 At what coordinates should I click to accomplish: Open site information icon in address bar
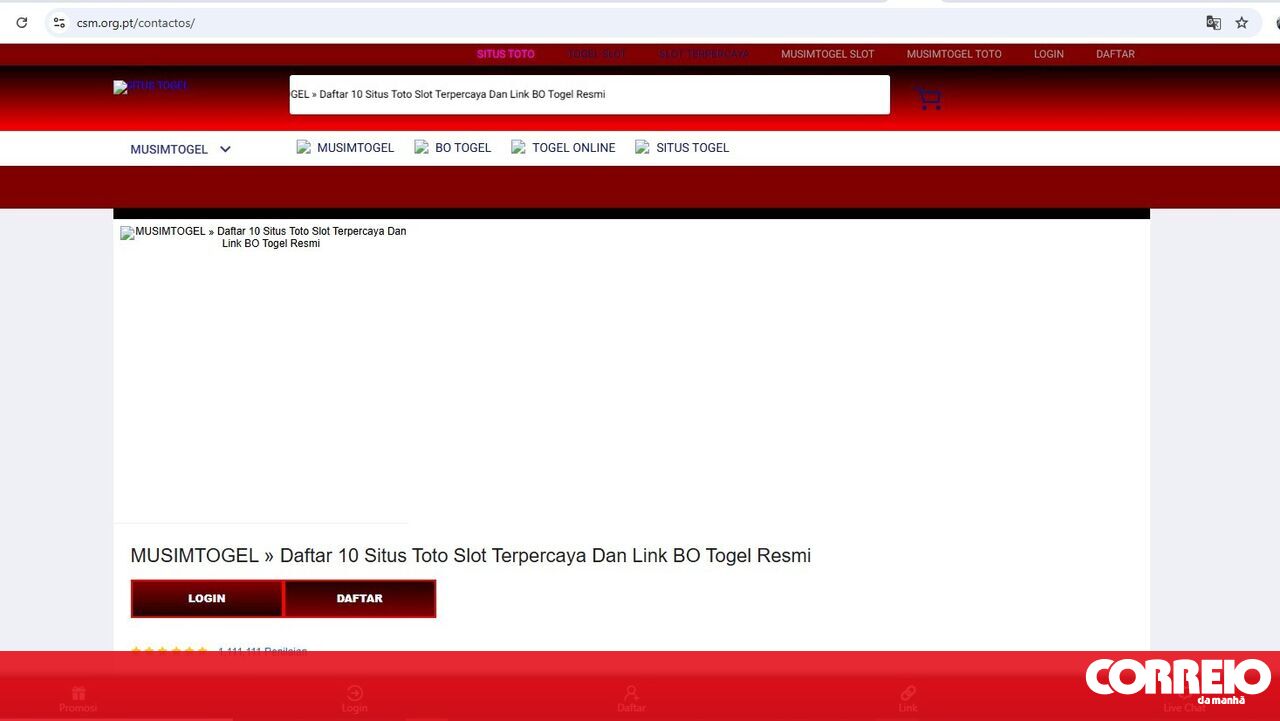(59, 22)
